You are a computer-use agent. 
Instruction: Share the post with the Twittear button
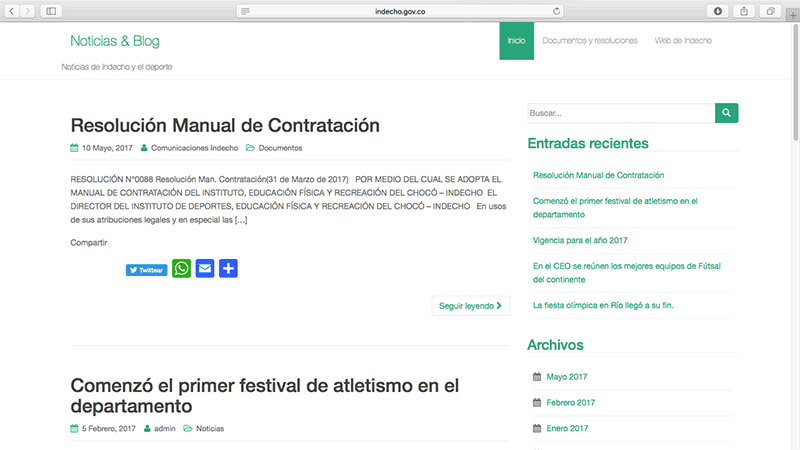[x=146, y=270]
